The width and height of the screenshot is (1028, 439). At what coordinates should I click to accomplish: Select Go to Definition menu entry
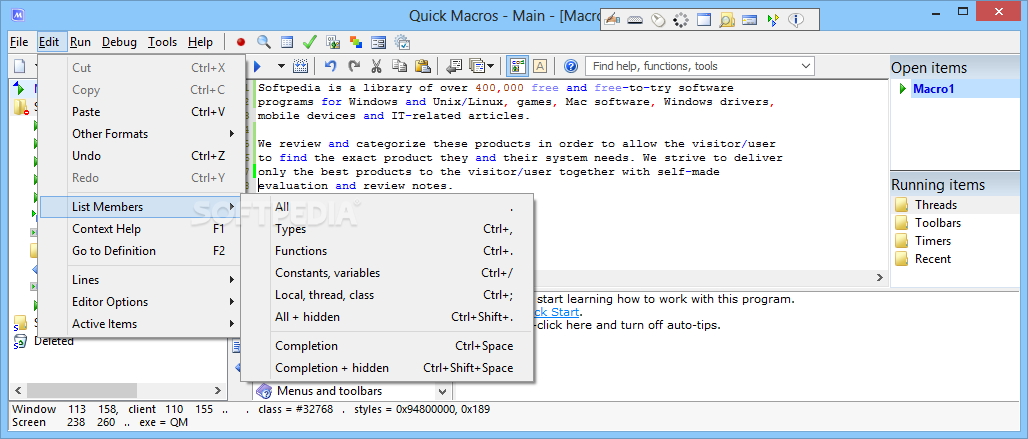coord(139,251)
